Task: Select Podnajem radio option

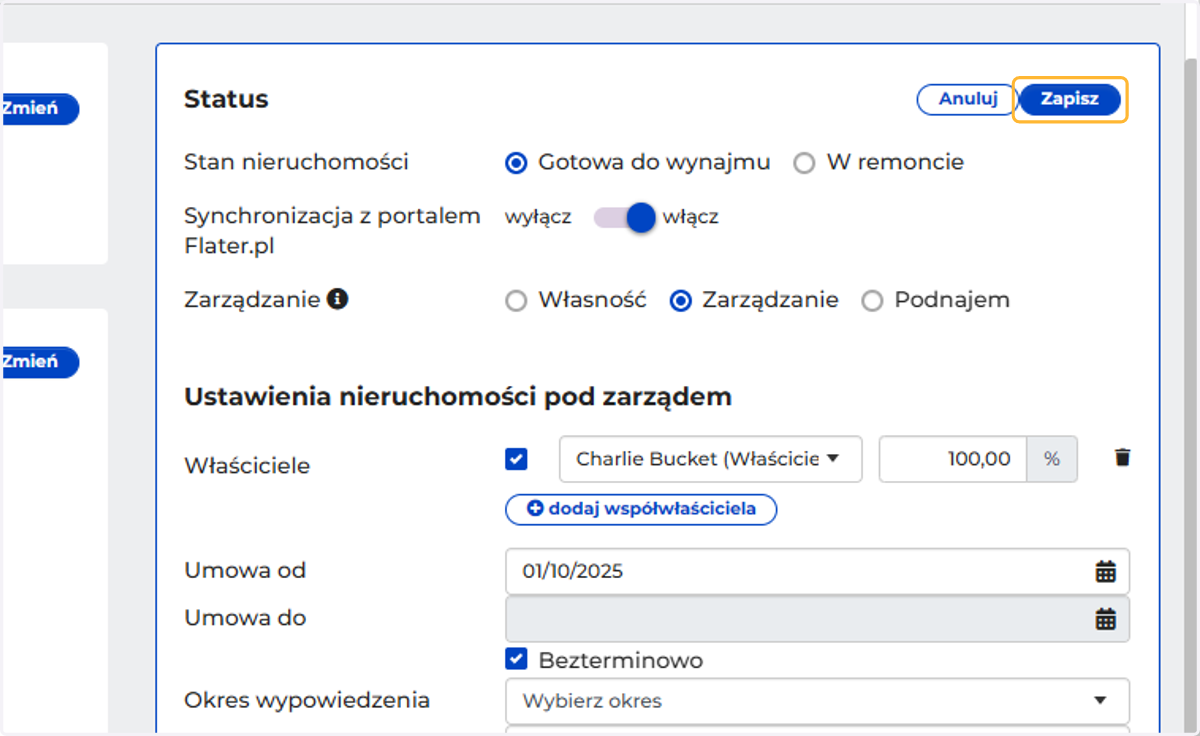Action: click(872, 301)
